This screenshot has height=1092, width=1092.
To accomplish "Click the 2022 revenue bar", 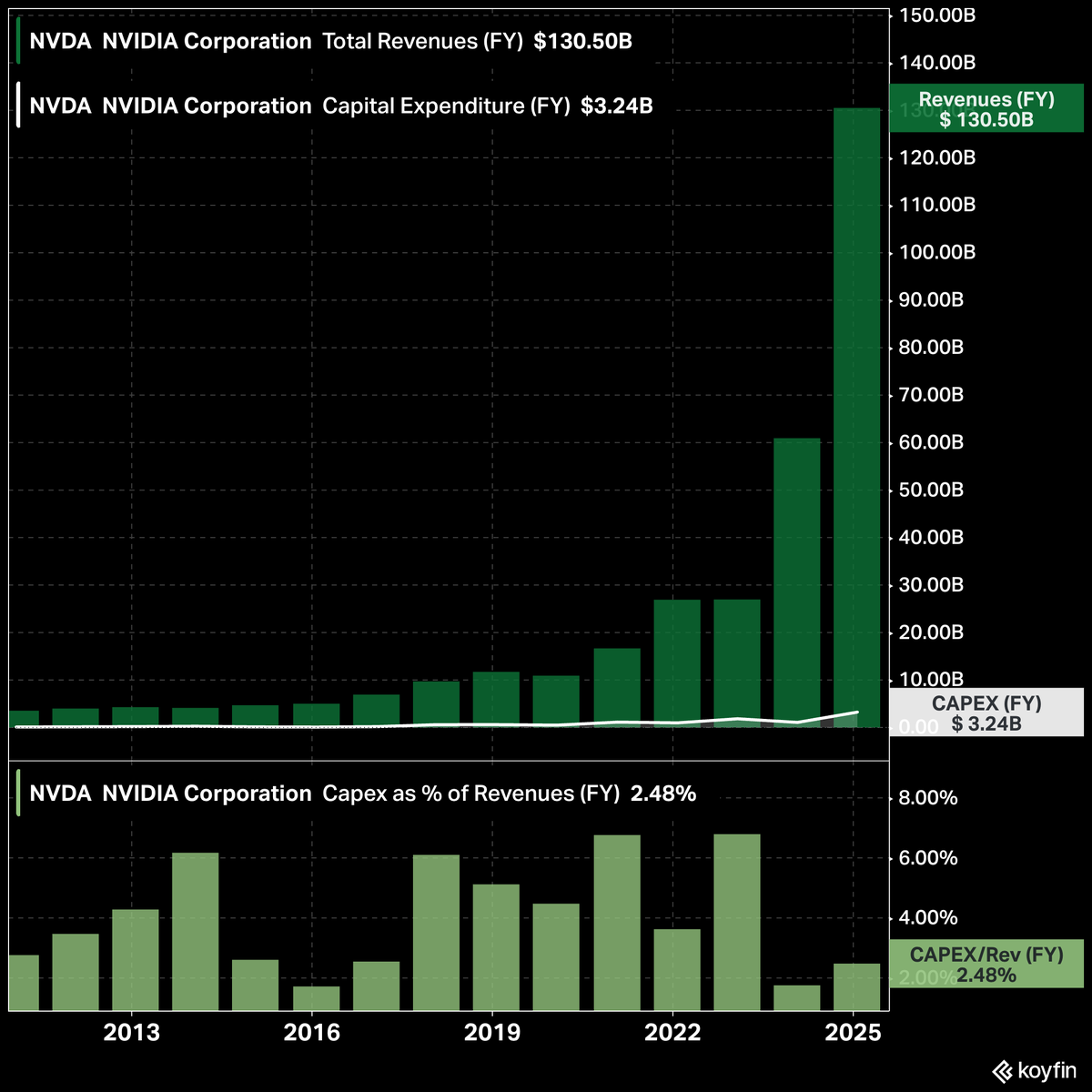I will 677,663.
